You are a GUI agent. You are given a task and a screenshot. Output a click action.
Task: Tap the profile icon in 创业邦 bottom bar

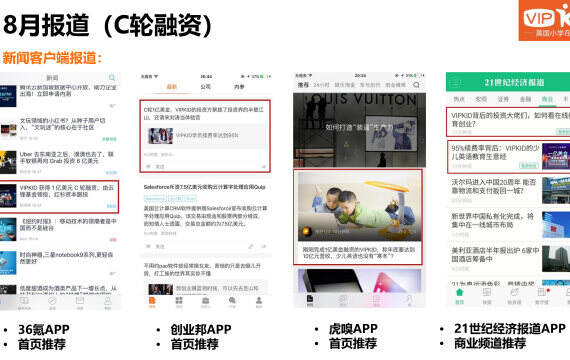tap(259, 301)
